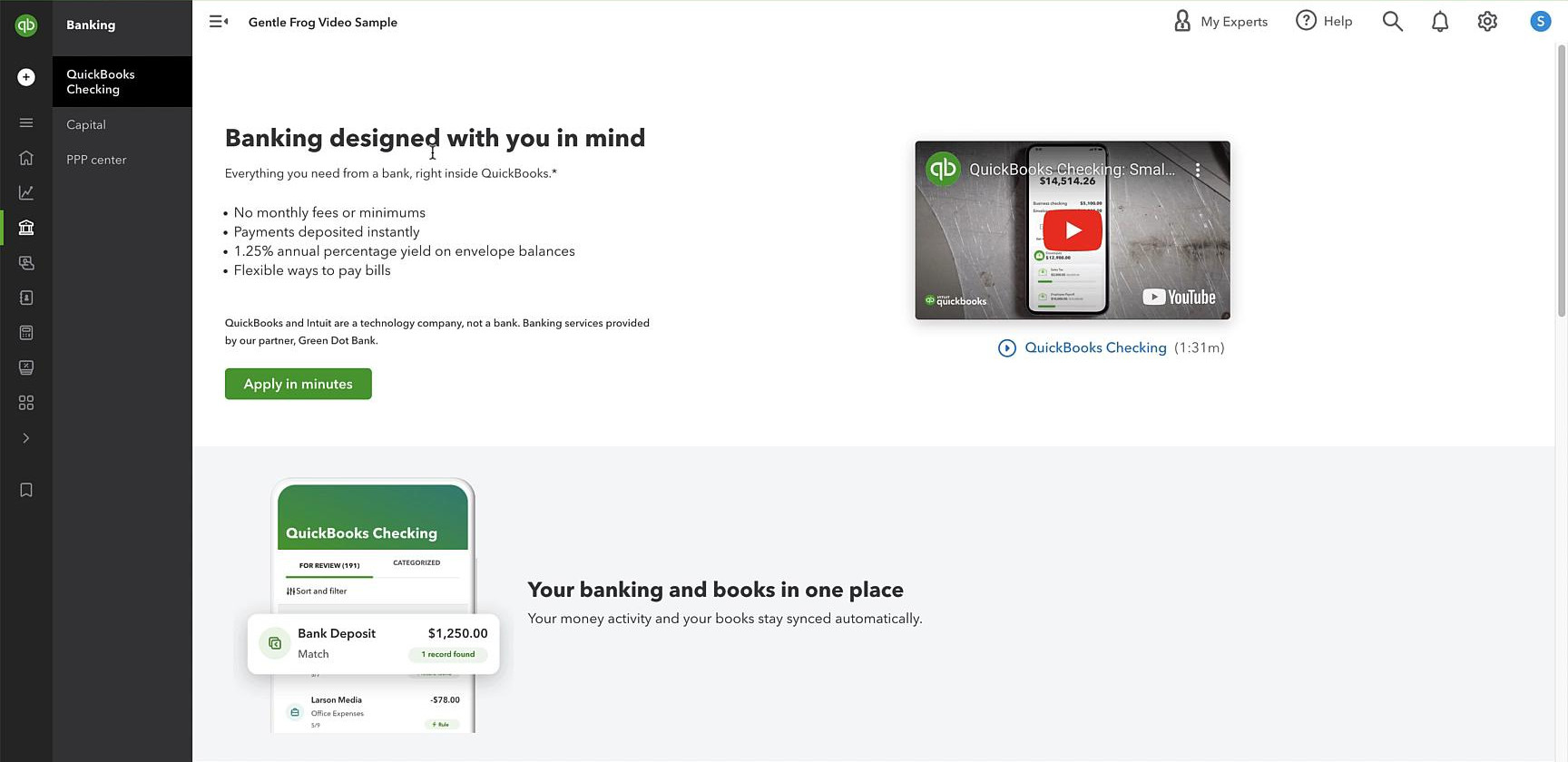Select Capital in Banking menu
This screenshot has height=762, width=1568.
[122, 124]
